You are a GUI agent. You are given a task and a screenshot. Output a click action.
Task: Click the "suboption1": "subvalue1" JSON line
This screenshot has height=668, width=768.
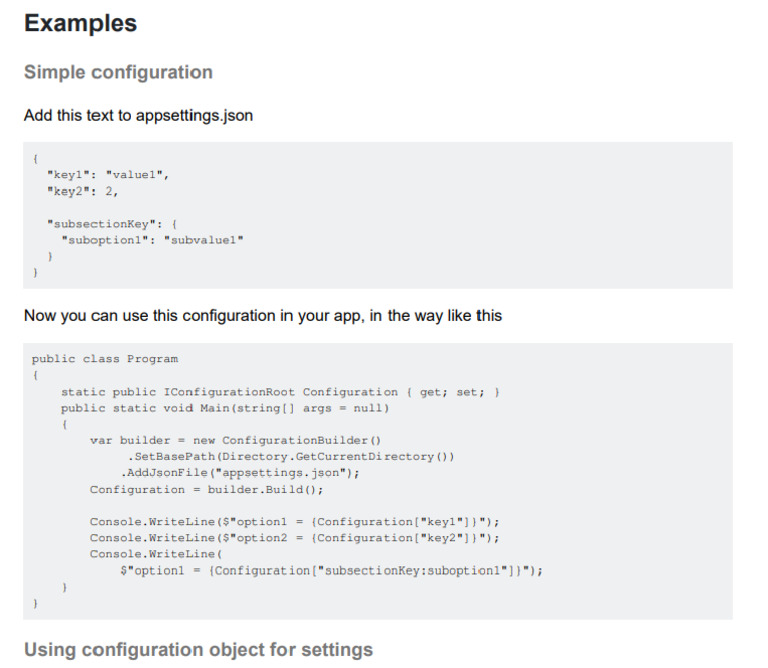pyautogui.click(x=152, y=239)
